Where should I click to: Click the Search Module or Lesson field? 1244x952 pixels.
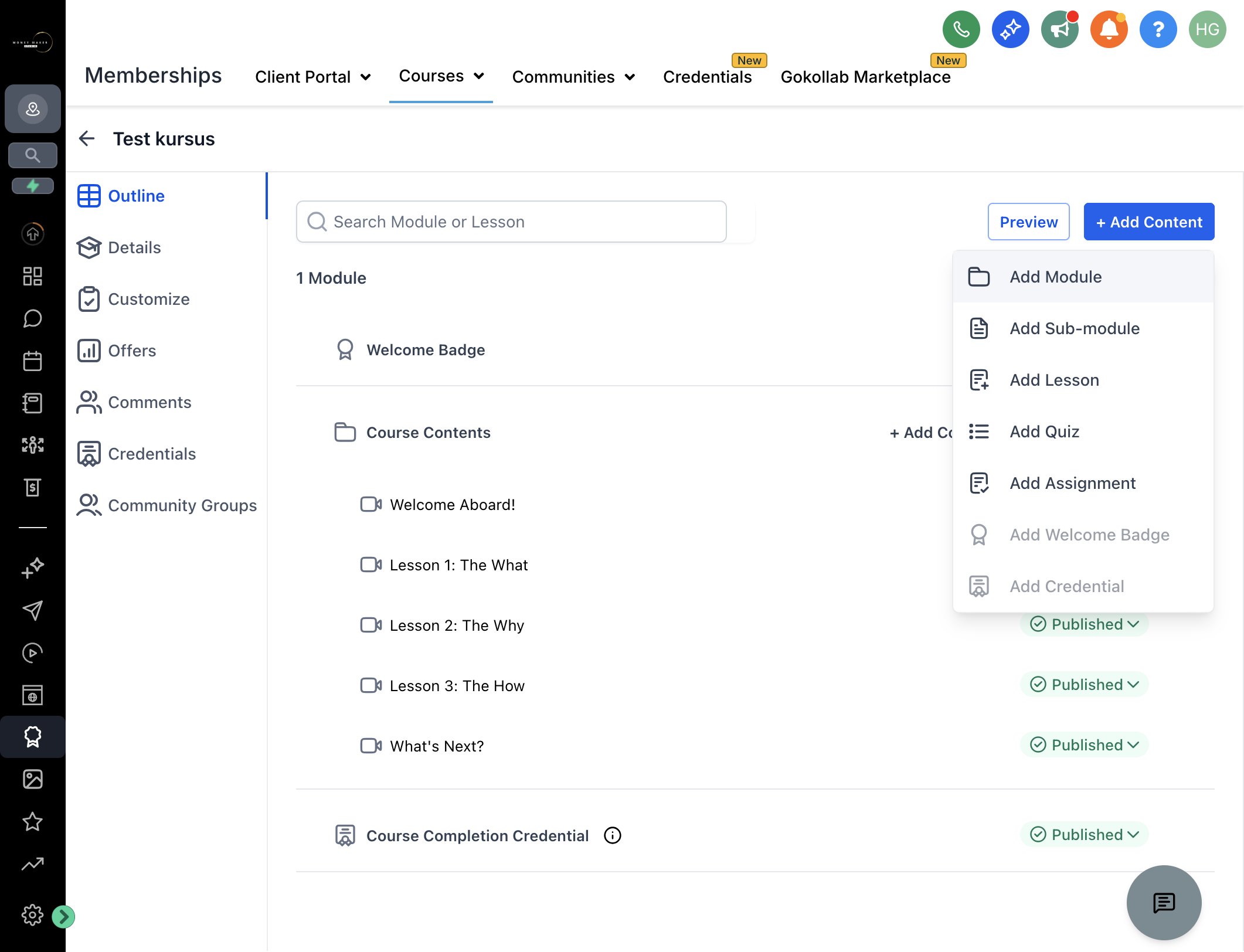(x=511, y=222)
